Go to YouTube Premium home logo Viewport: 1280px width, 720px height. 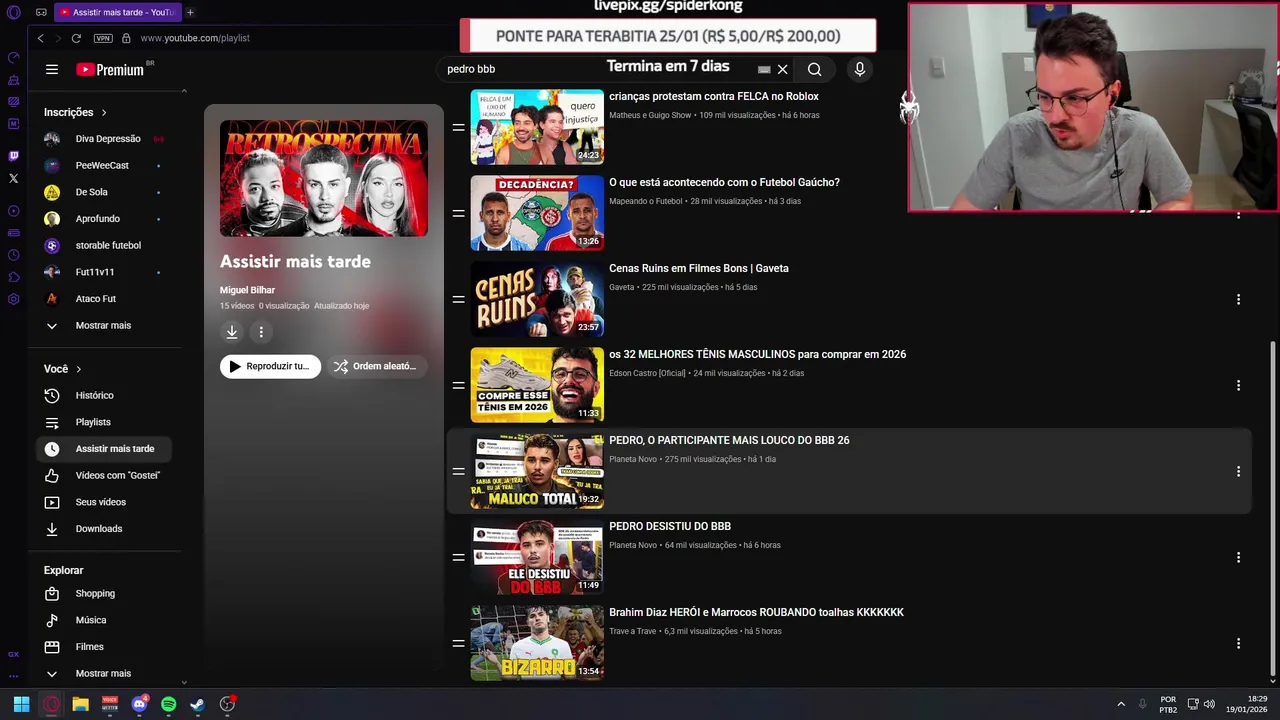coord(112,69)
